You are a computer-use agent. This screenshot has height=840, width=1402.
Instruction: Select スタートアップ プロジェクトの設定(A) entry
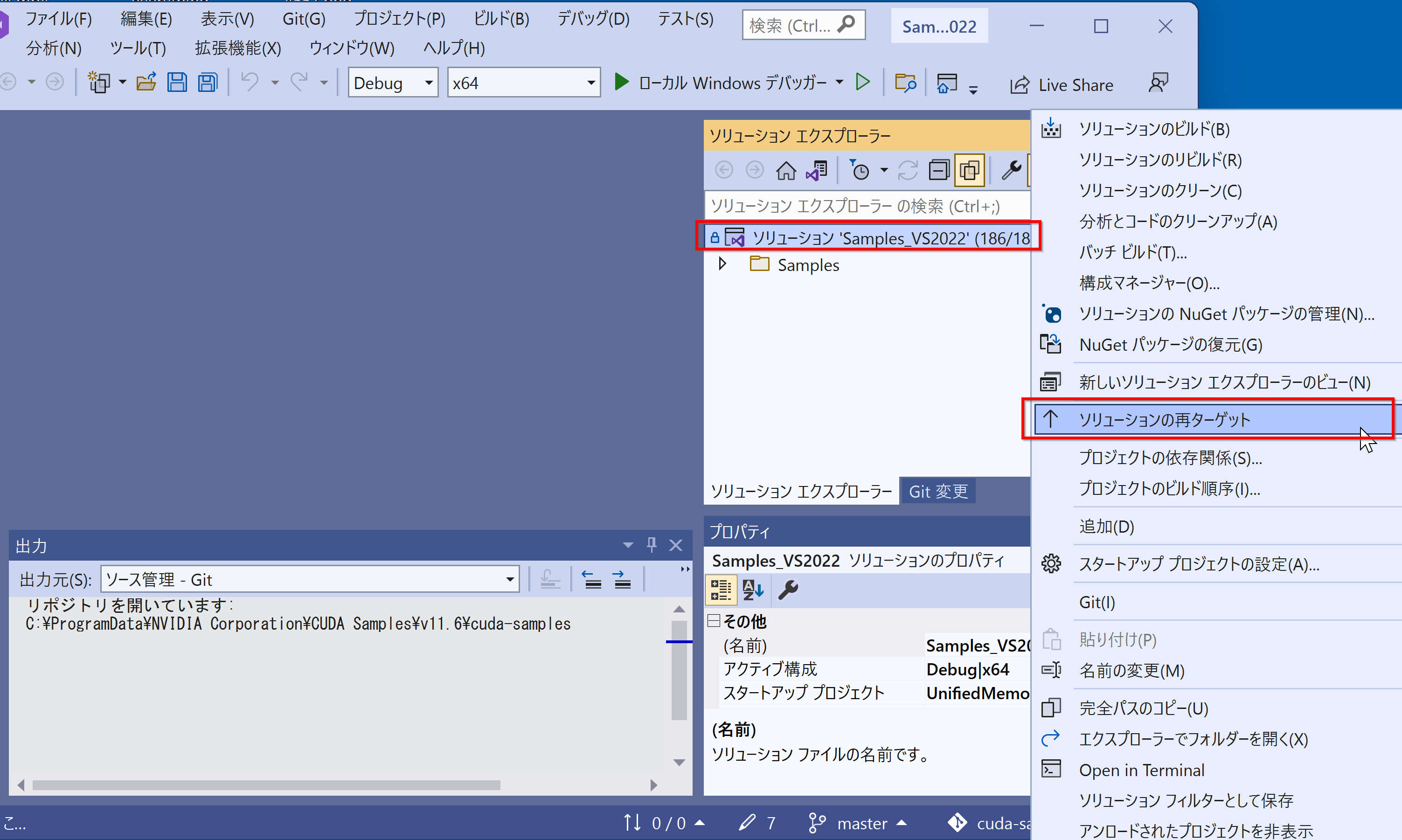pyautogui.click(x=1216, y=564)
